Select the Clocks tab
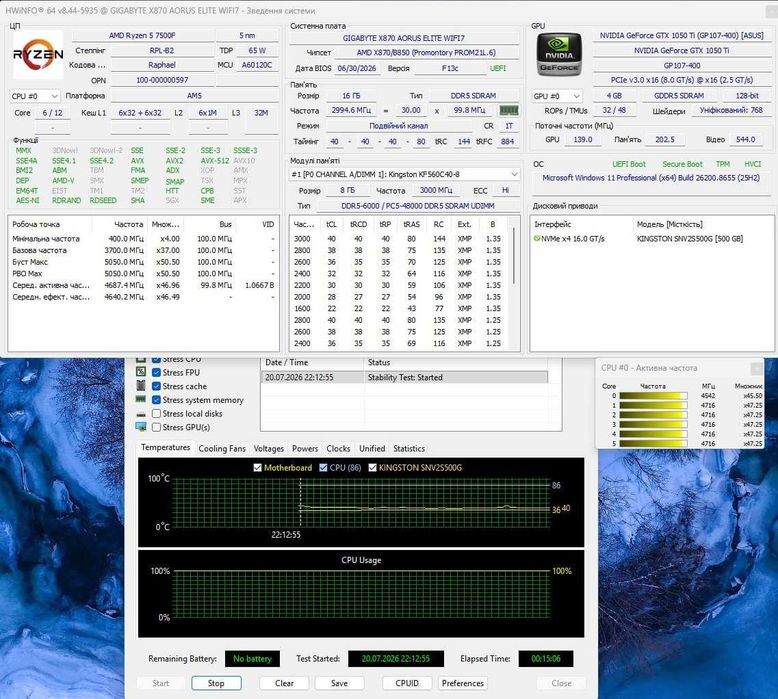 pos(338,448)
